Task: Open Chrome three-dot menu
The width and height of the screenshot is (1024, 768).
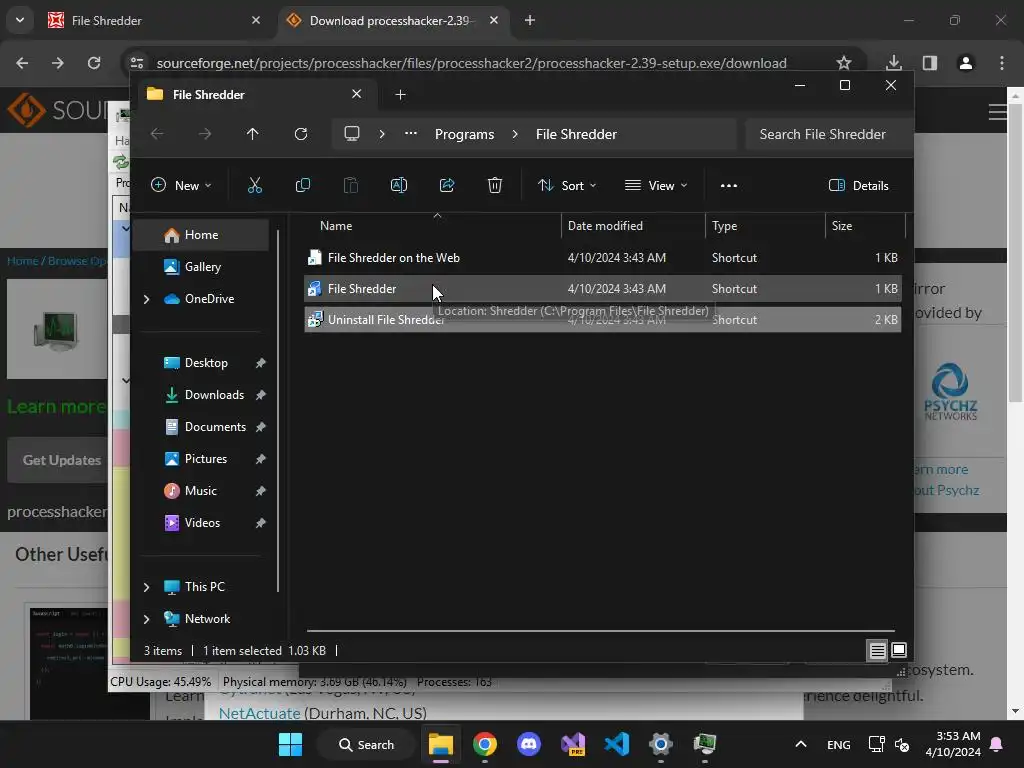Action: pos(1002,63)
